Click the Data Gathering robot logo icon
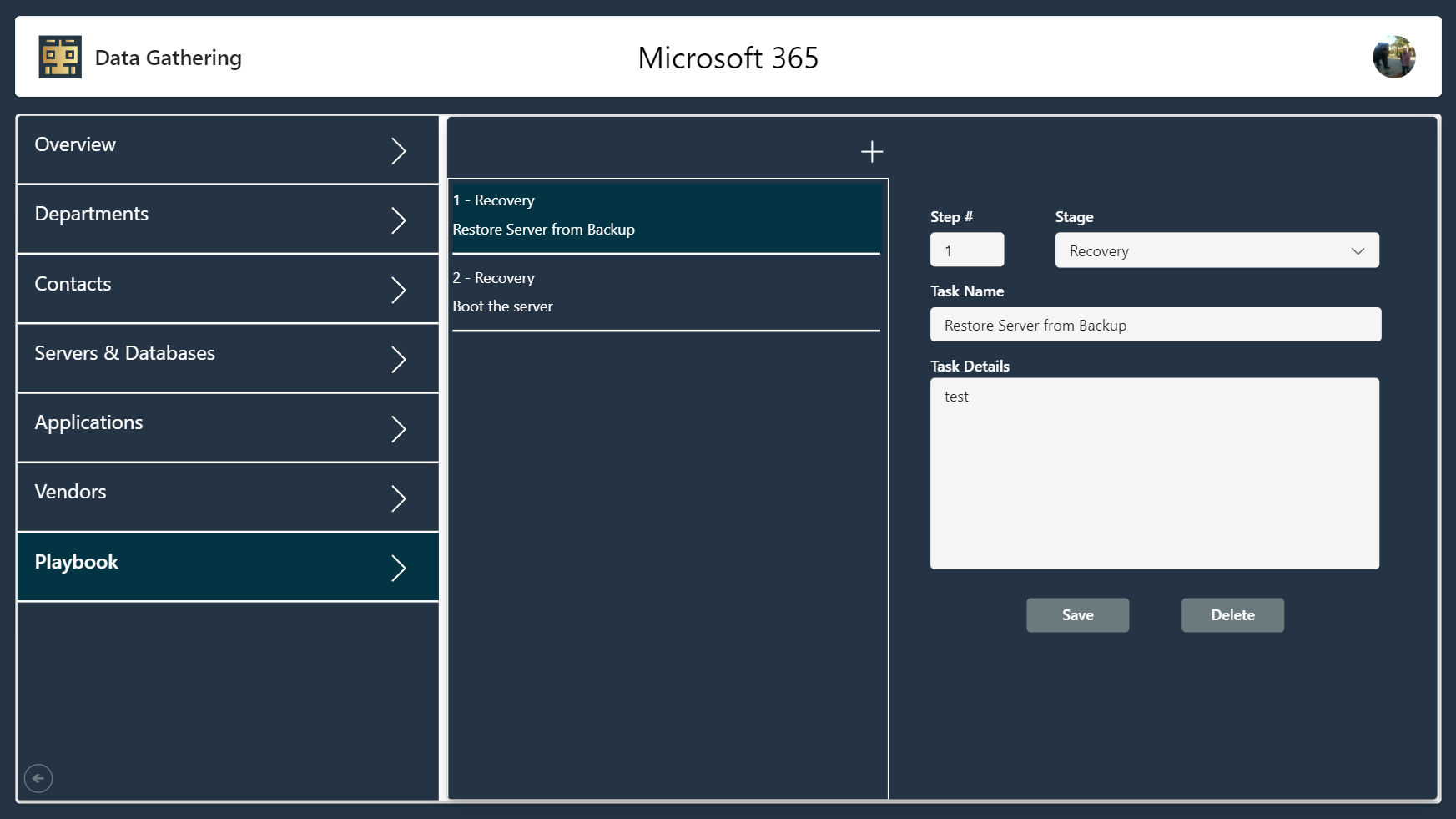1456x819 pixels. click(60, 57)
